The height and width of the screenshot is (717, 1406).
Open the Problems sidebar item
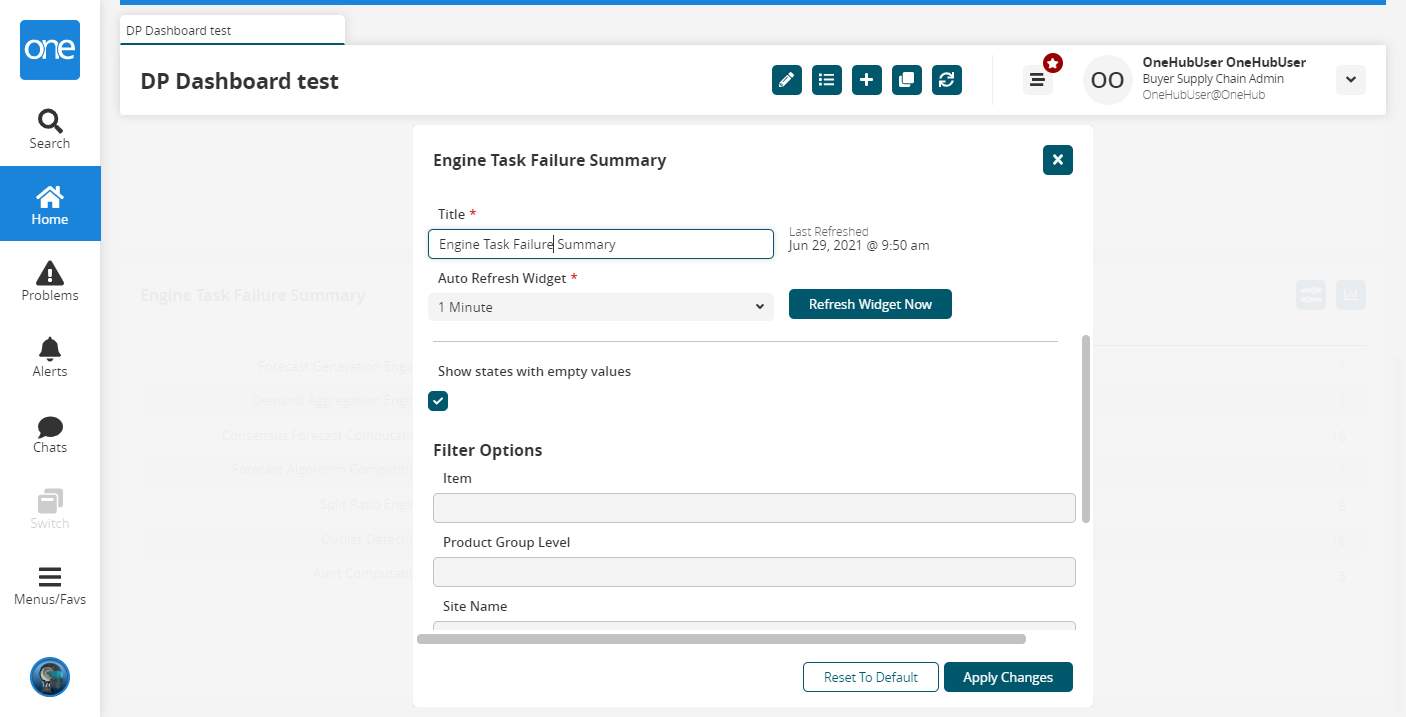[x=50, y=280]
